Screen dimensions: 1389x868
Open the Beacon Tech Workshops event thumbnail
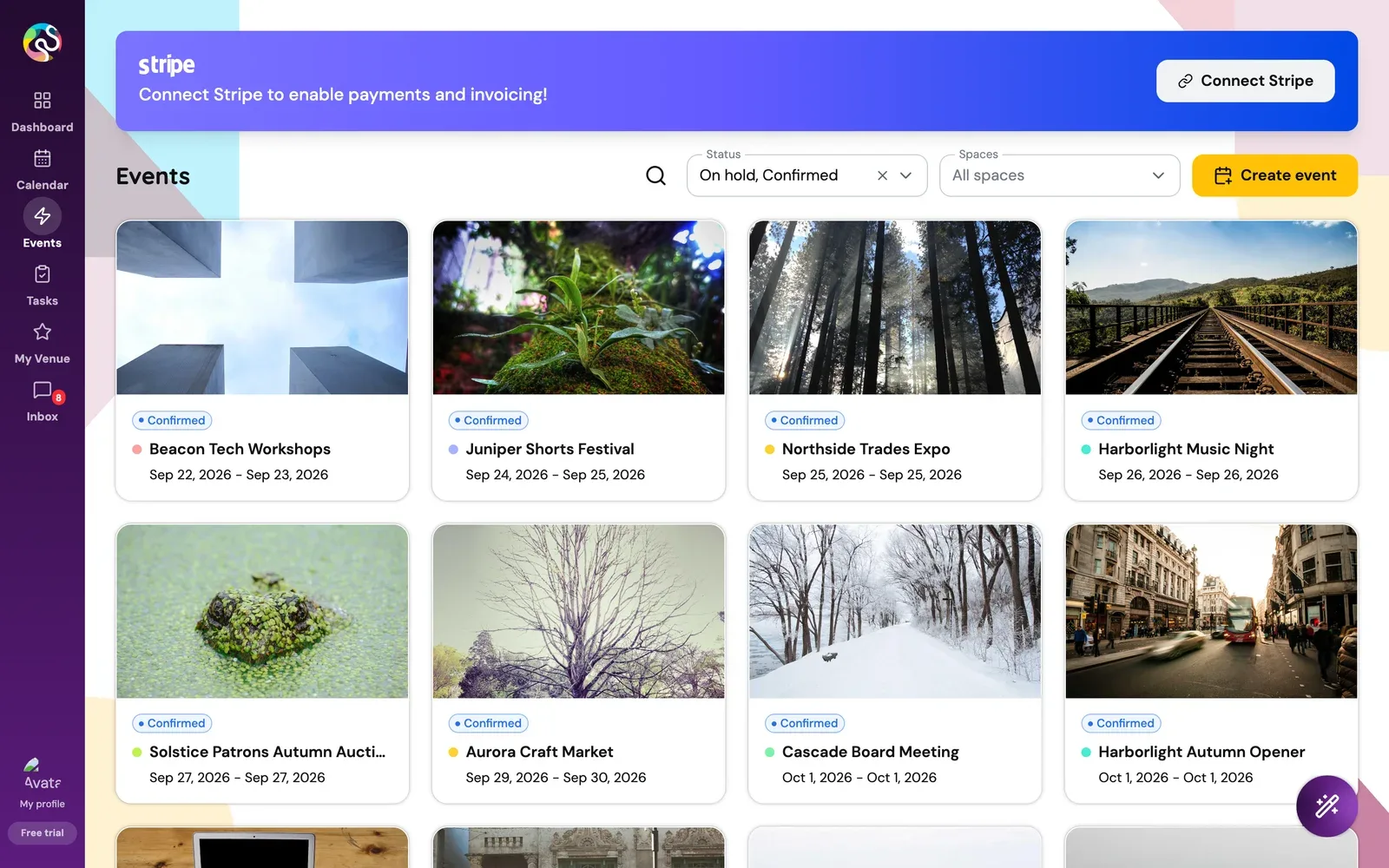coord(262,307)
